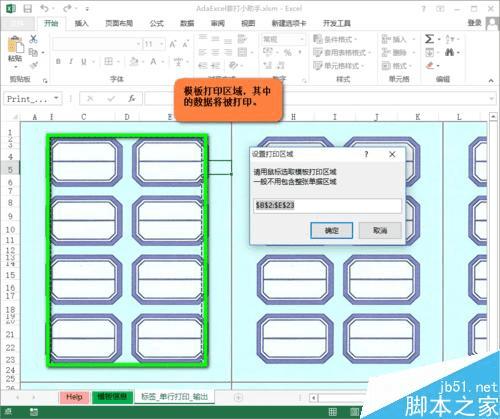This screenshot has height=419, width=500.
Task: Activate the Format Painter brush
Action: click(x=33, y=65)
